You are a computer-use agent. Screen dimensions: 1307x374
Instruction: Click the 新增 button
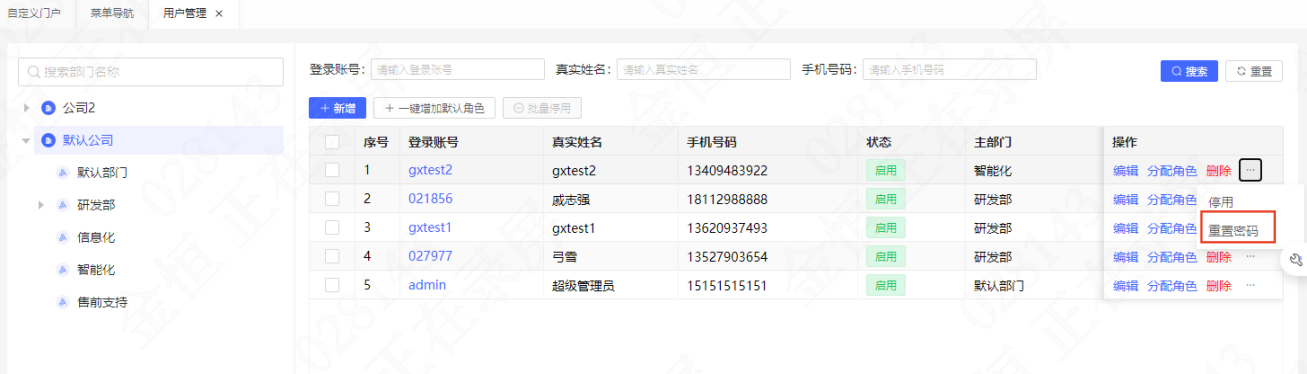click(338, 108)
